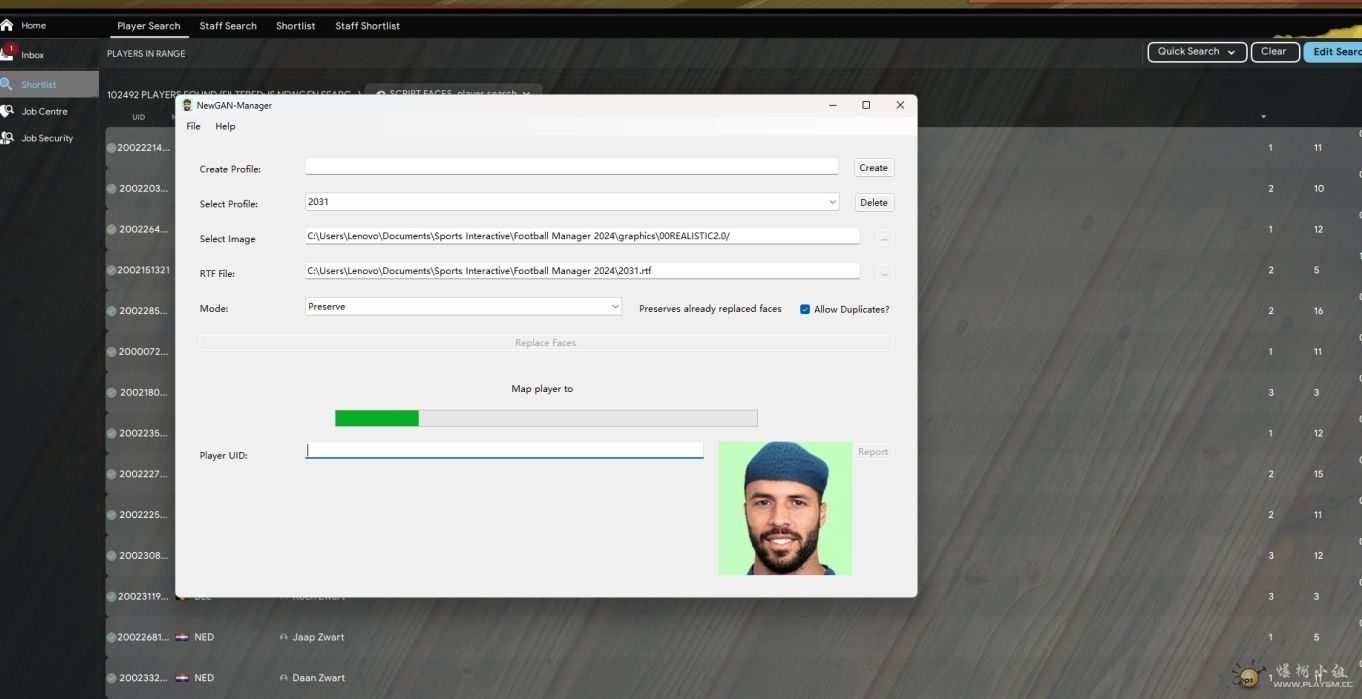This screenshot has height=699, width=1362.
Task: Click person icon next to Jaap Zwart
Action: pos(284,637)
